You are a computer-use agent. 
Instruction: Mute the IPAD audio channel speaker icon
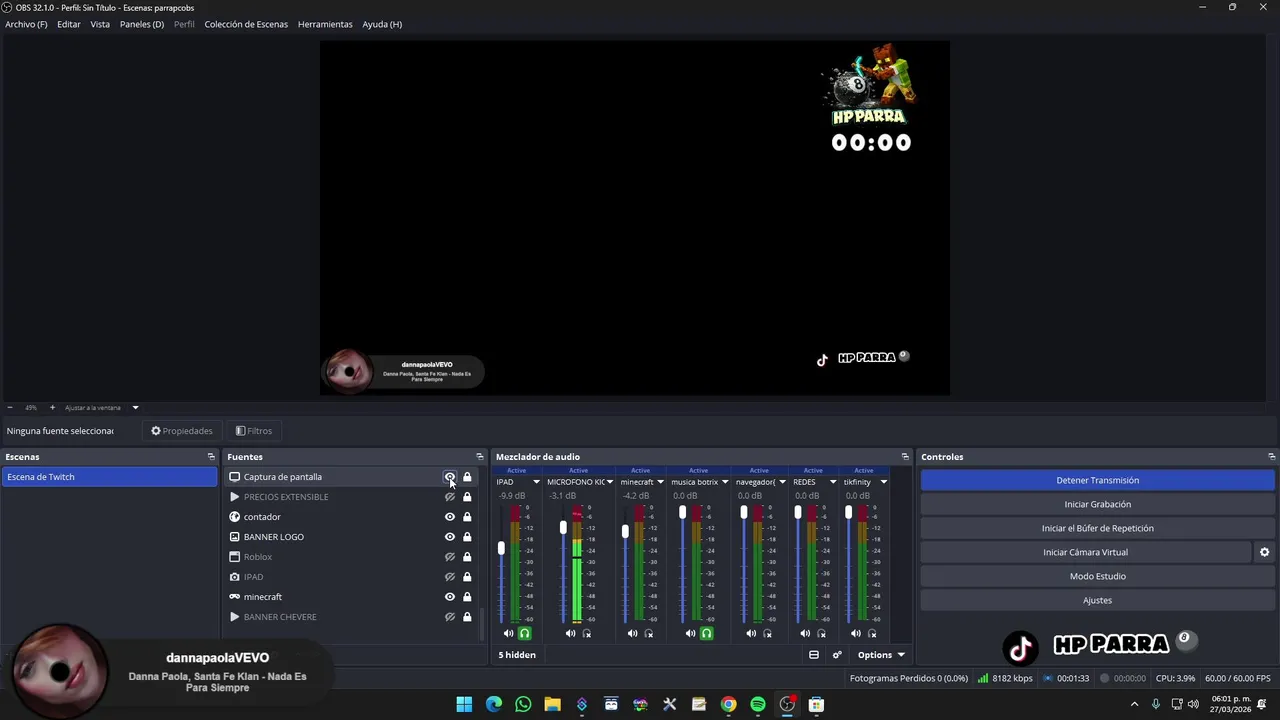[x=508, y=633]
